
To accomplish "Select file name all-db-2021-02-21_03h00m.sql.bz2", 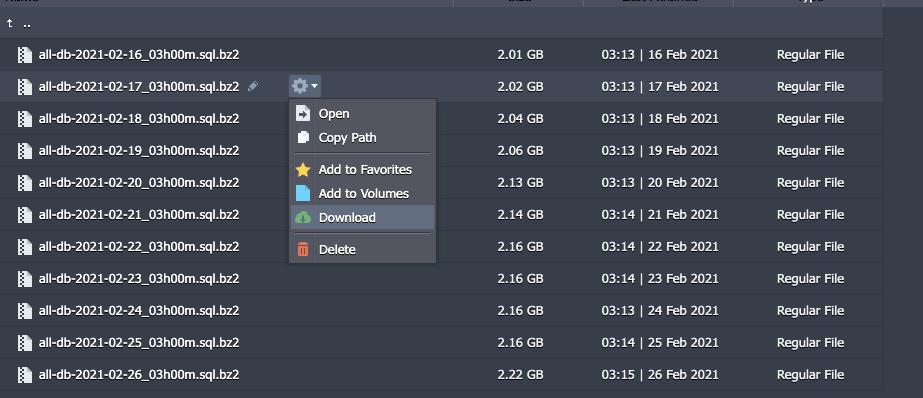I will [139, 214].
